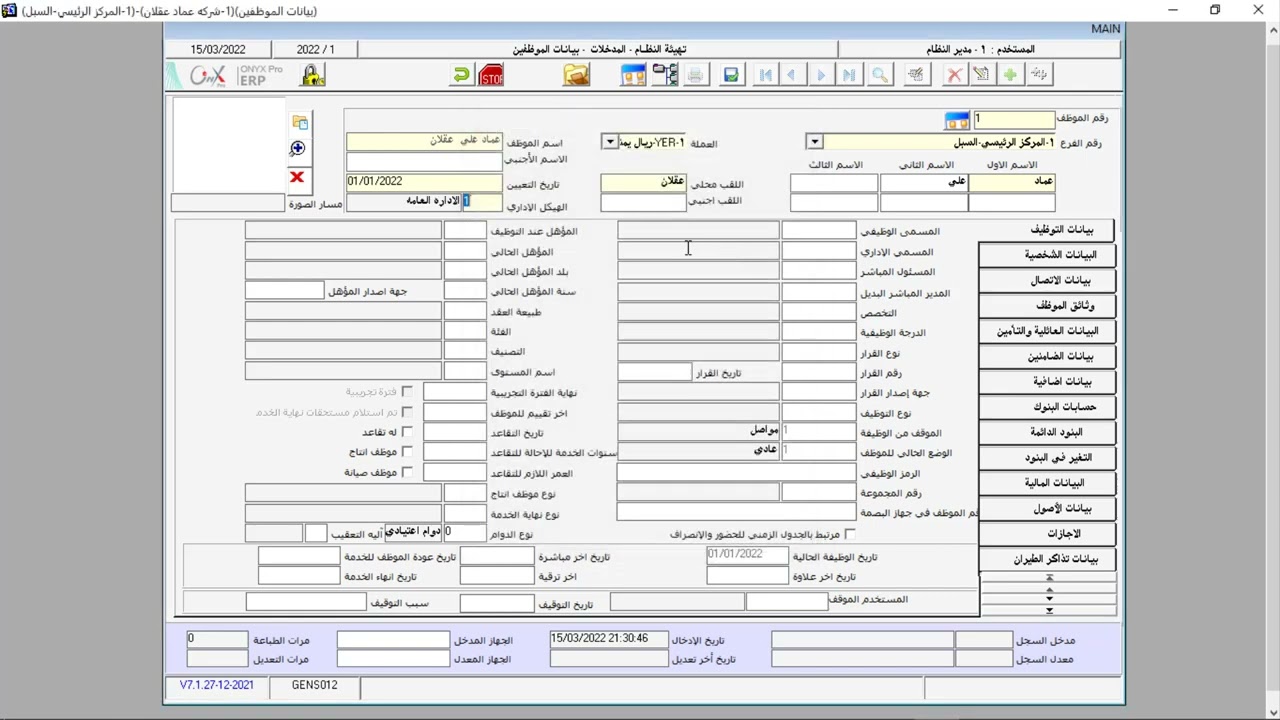Click the padlock lock-screen icon
This screenshot has height=720, width=1280.
pos(312,75)
